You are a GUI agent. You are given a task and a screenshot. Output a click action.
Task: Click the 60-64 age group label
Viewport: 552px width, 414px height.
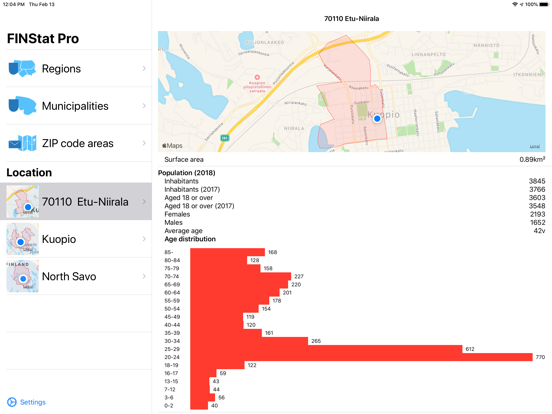point(172,293)
